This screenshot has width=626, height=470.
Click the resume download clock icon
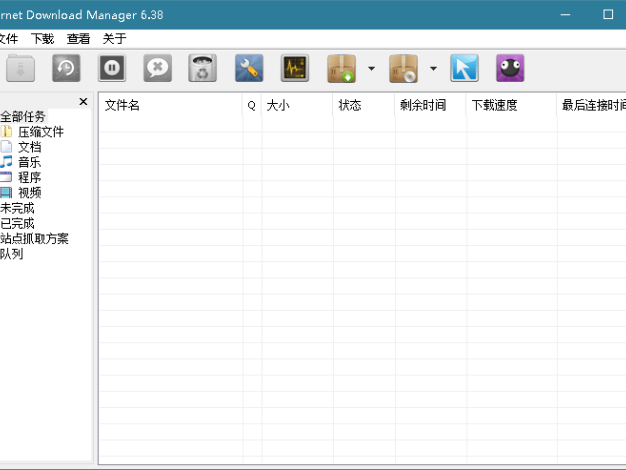click(66, 68)
